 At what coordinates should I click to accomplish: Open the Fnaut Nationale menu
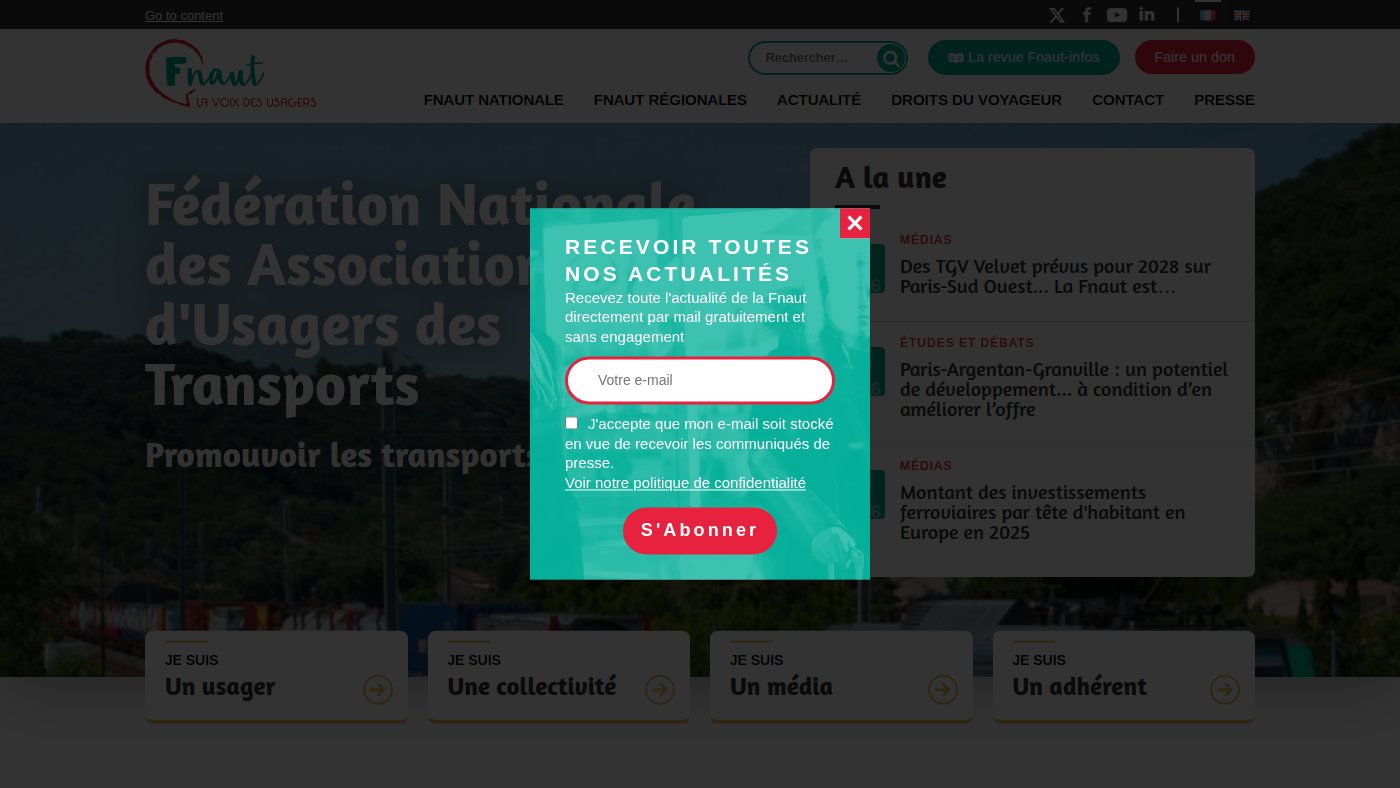tap(494, 100)
